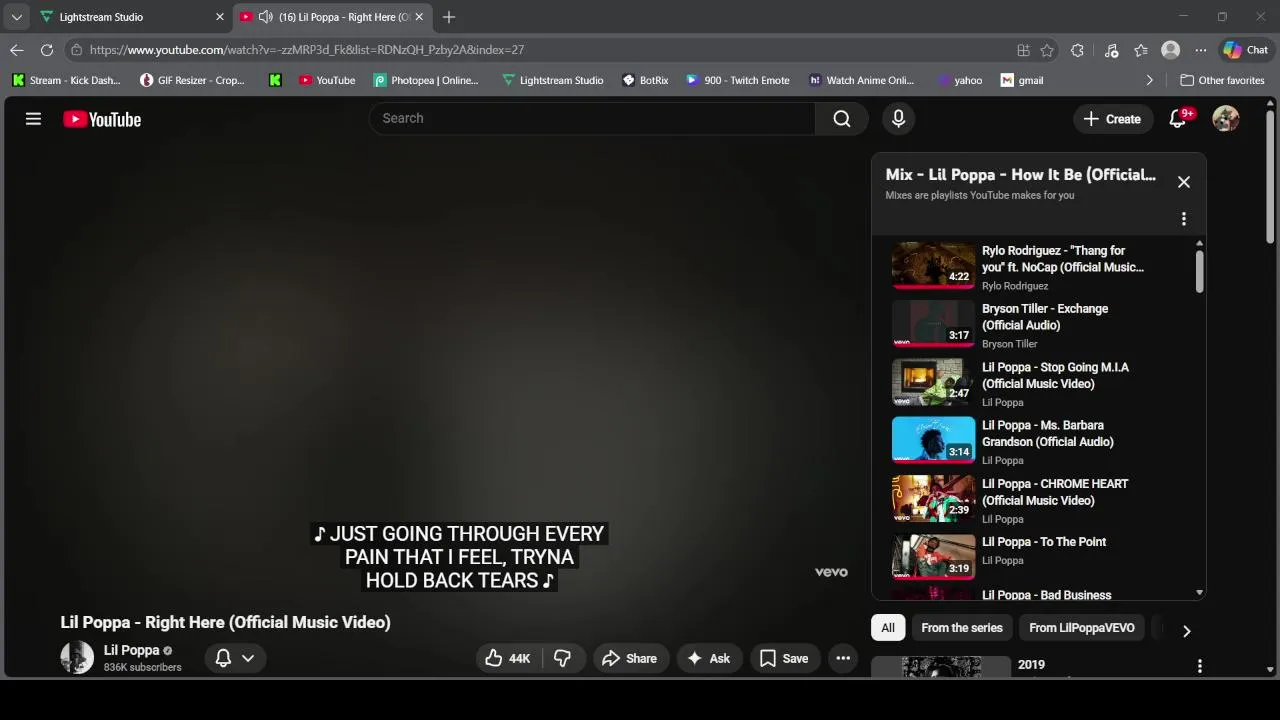Open the Ask AI button
Image resolution: width=1280 pixels, height=720 pixels.
709,658
